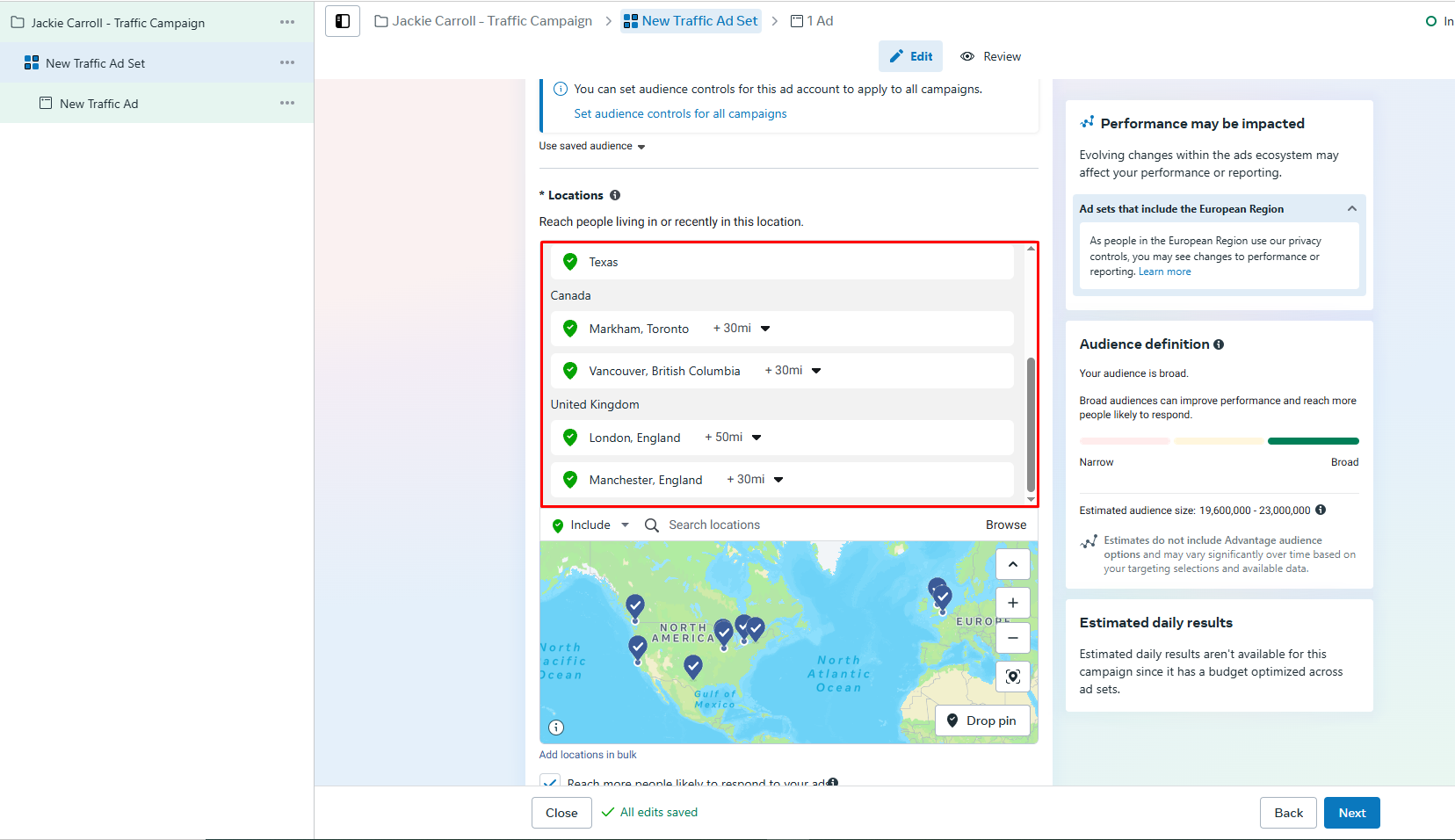Image resolution: width=1455 pixels, height=840 pixels.
Task: Open Set audience controls for all campaigns link
Action: [680, 113]
